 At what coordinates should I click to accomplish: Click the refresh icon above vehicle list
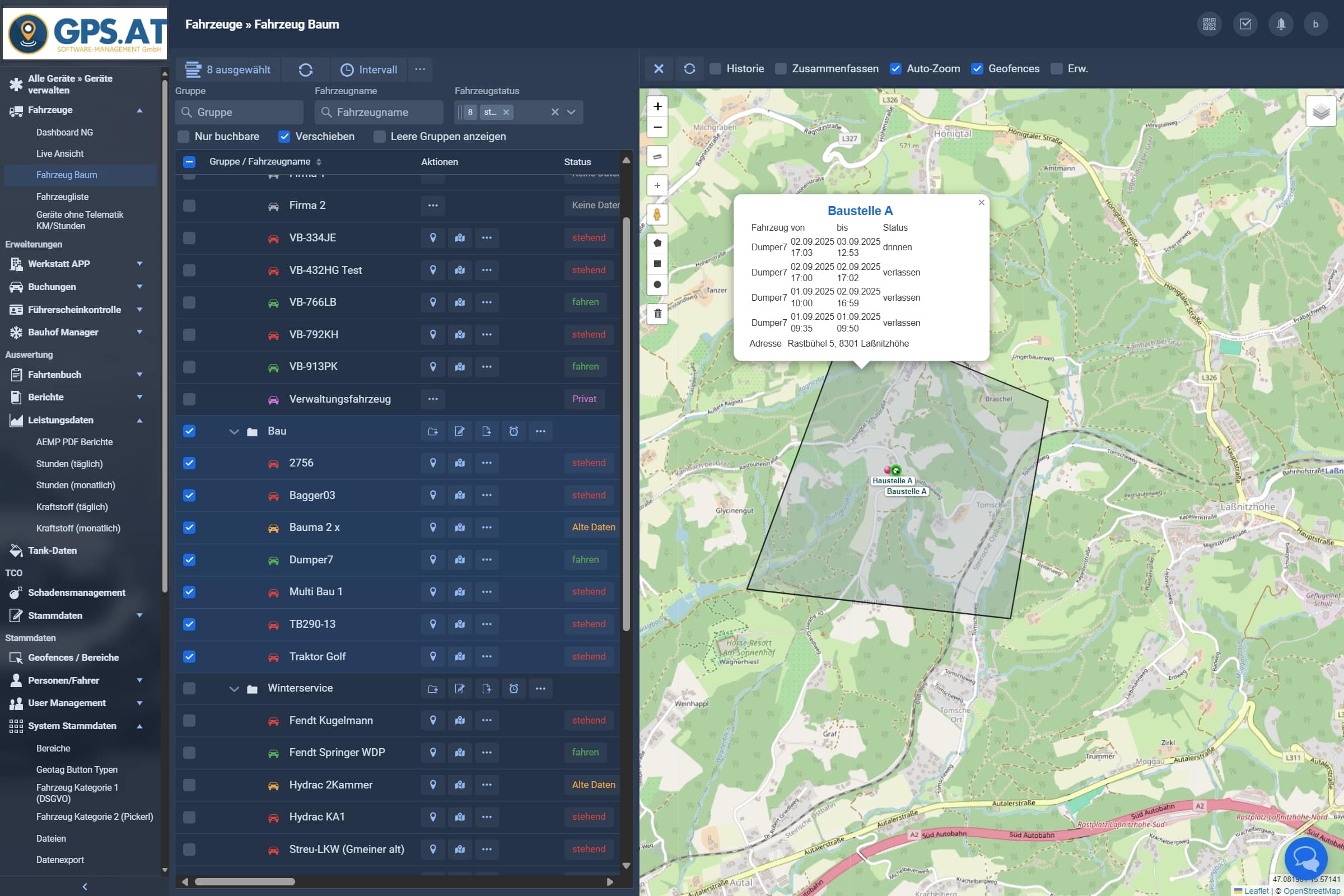click(305, 69)
